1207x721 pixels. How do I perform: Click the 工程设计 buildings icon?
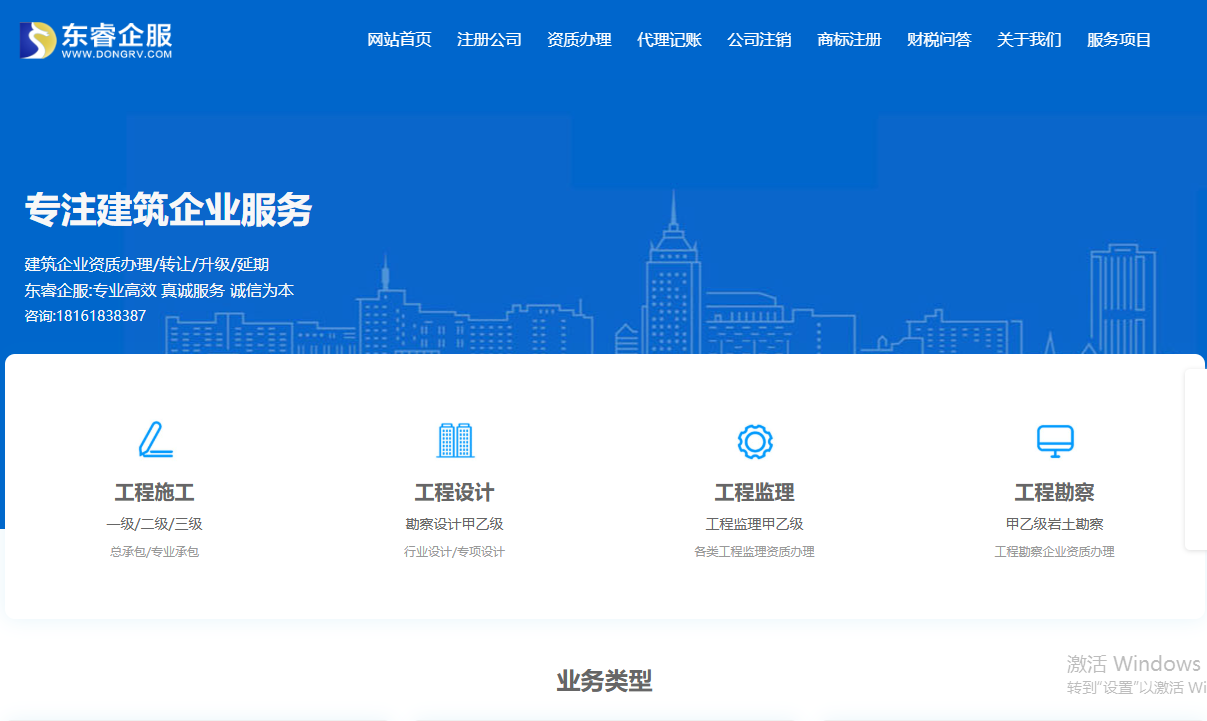point(455,440)
